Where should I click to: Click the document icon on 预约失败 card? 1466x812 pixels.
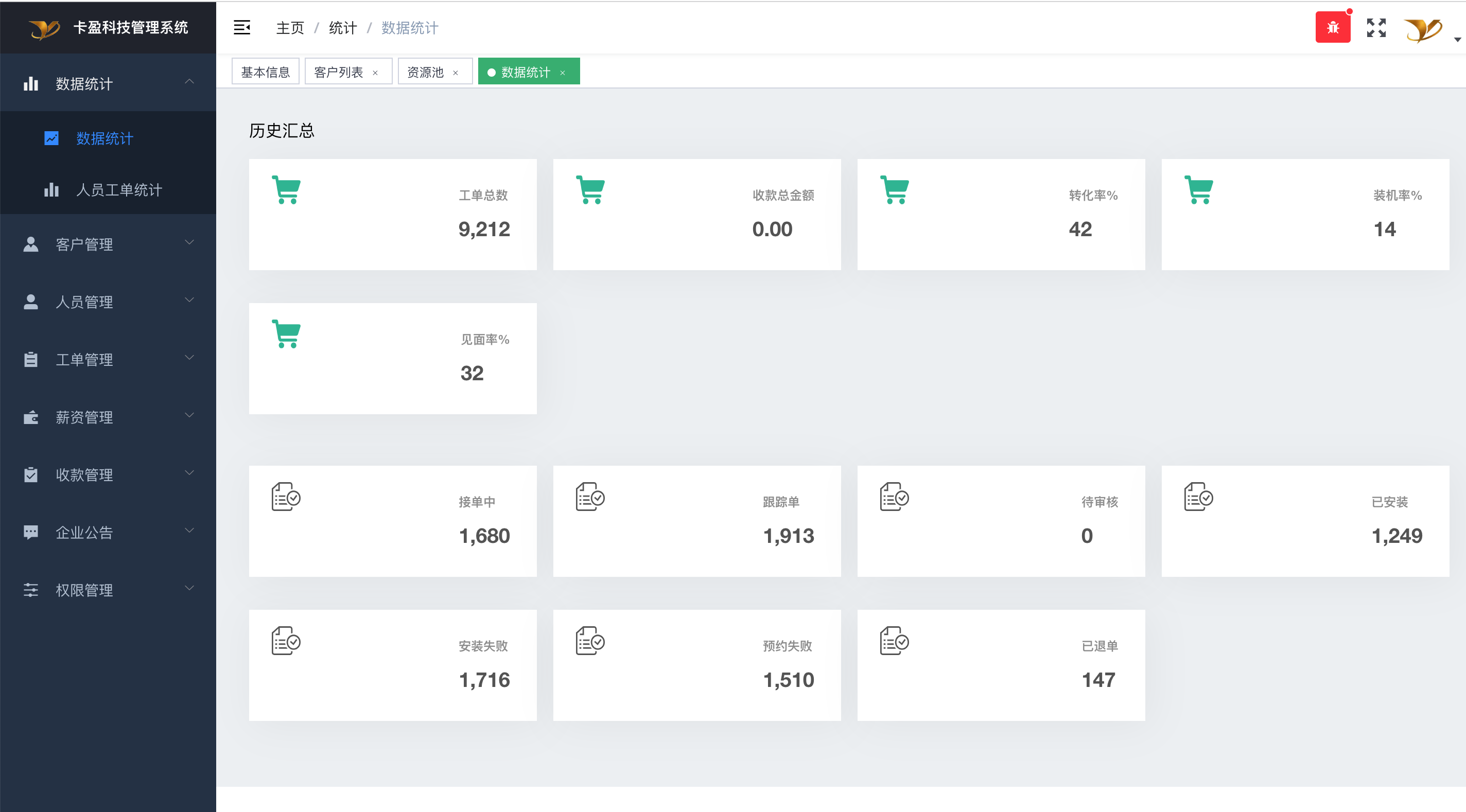(589, 640)
